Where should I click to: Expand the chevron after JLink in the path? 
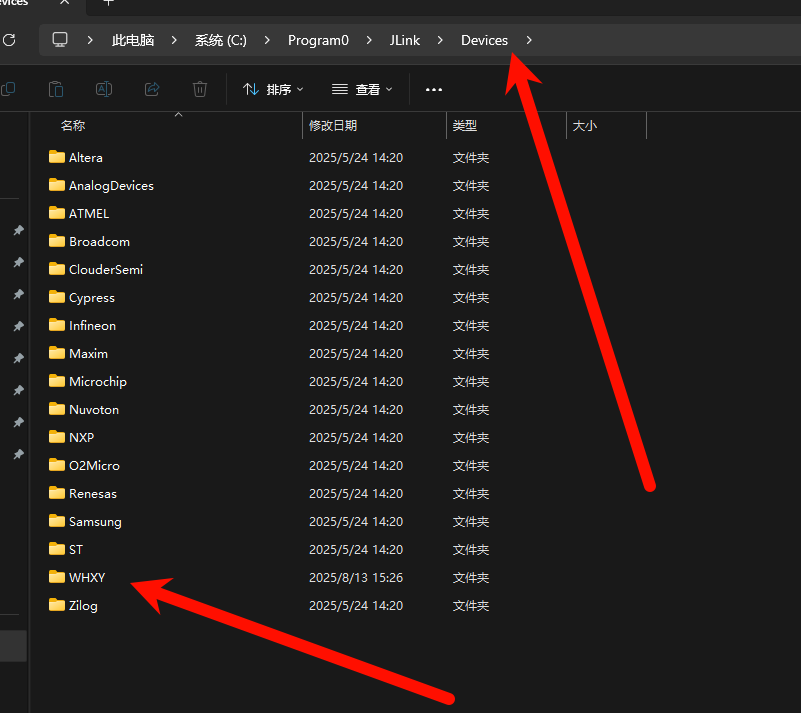tap(440, 40)
